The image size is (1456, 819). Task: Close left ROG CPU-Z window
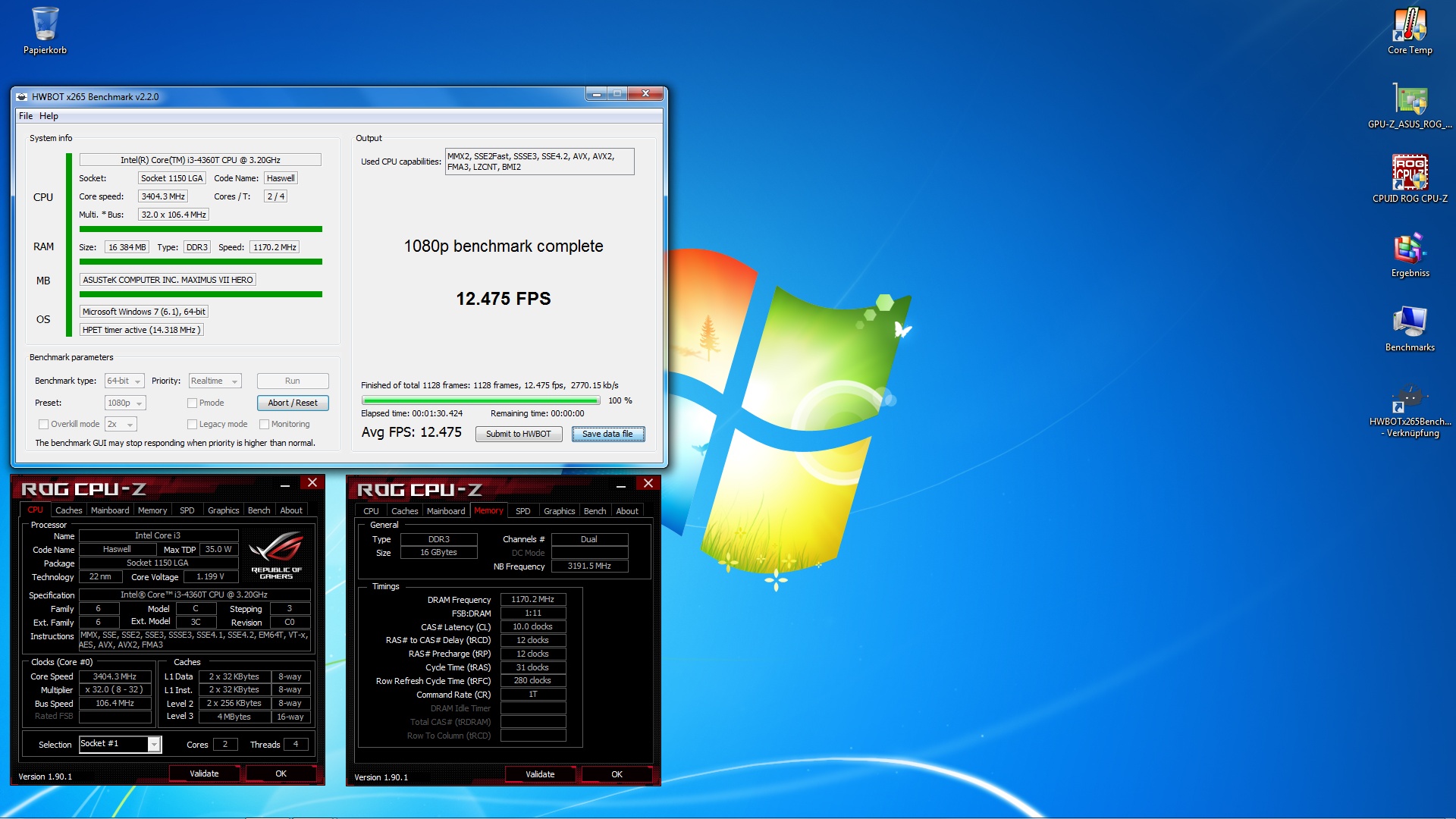(312, 483)
